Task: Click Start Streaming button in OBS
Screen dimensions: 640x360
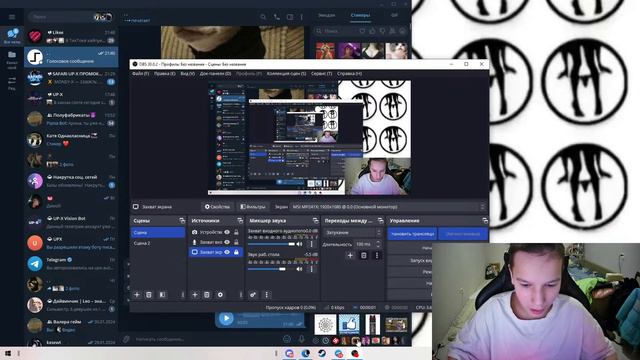Action: pyautogui.click(x=412, y=234)
